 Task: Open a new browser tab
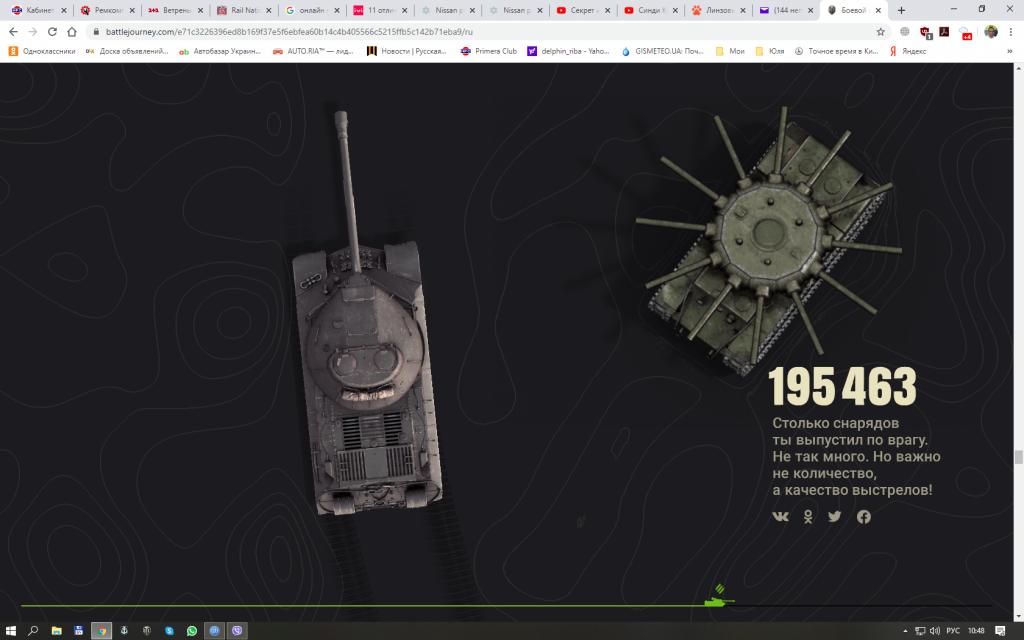901,10
